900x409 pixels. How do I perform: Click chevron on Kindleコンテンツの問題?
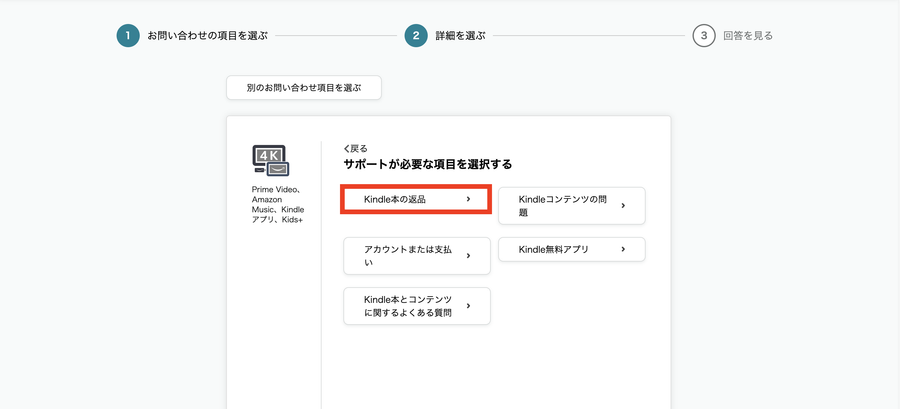pos(623,205)
